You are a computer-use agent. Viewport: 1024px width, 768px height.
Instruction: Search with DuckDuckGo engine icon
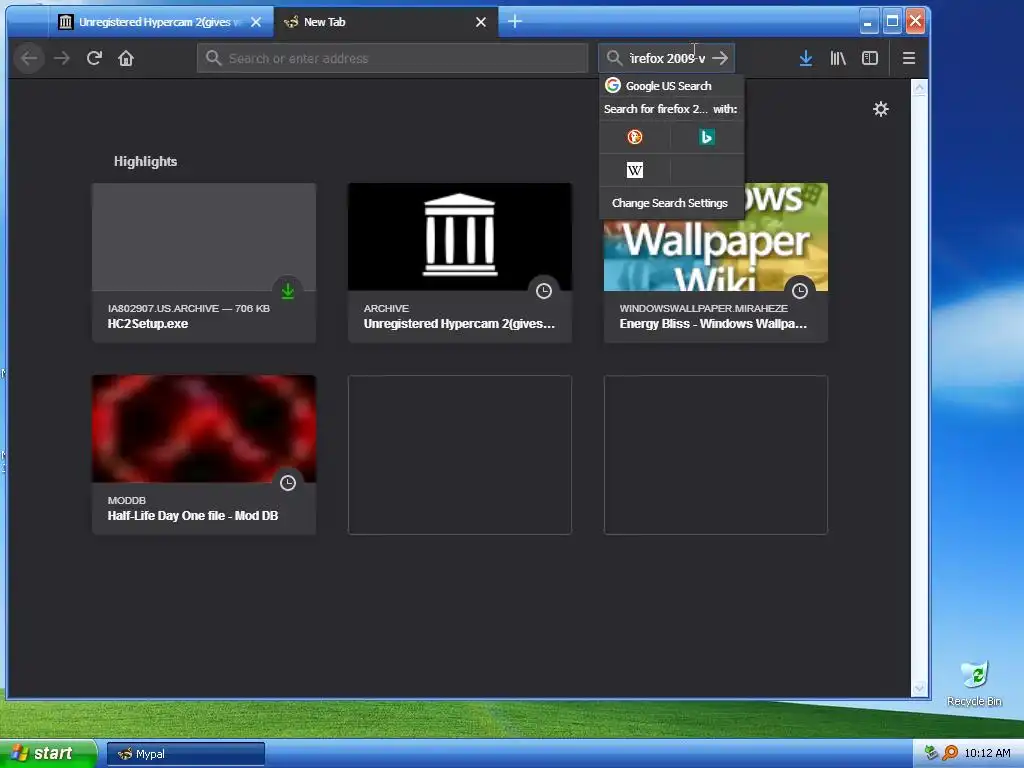click(635, 137)
